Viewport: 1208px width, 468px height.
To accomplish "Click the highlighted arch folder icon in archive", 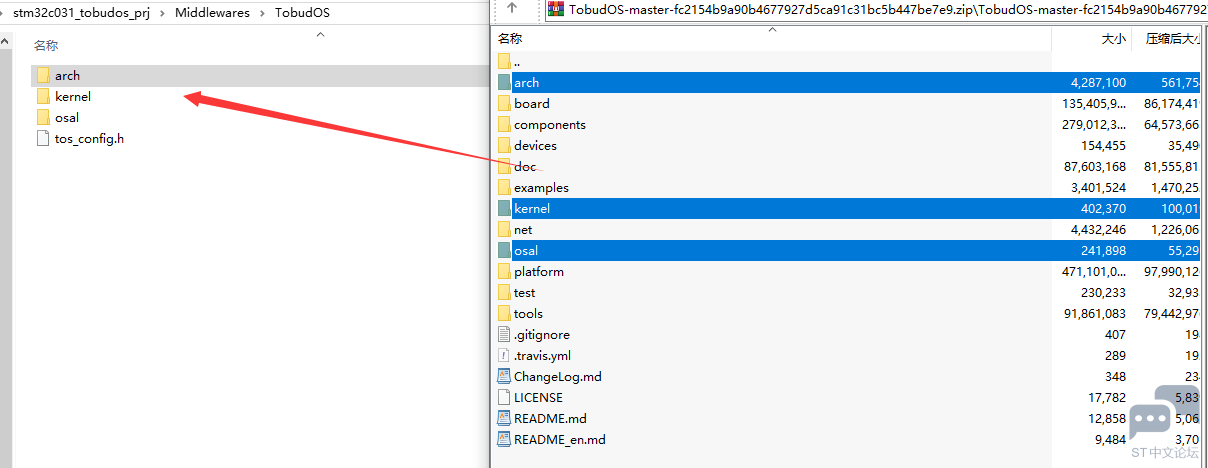I will (x=504, y=82).
